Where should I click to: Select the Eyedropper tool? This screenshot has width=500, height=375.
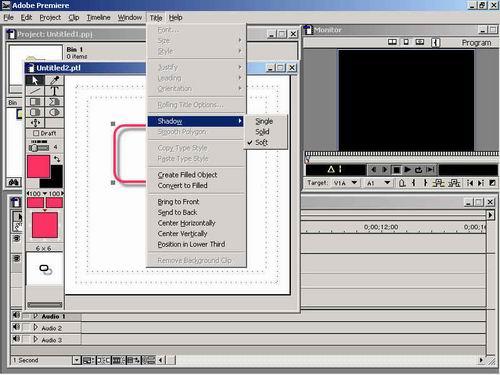[54, 80]
